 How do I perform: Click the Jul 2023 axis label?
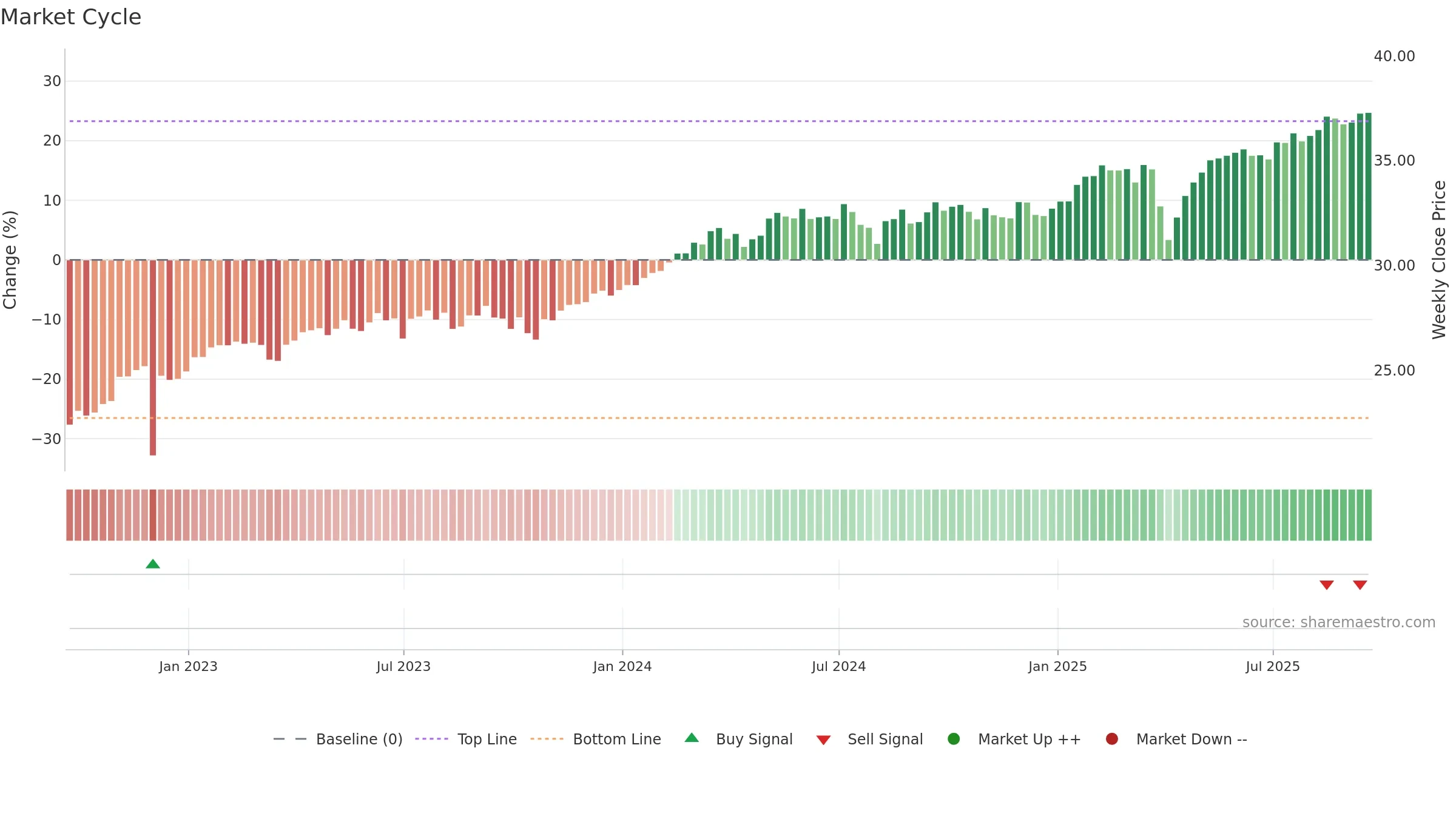pyautogui.click(x=403, y=667)
